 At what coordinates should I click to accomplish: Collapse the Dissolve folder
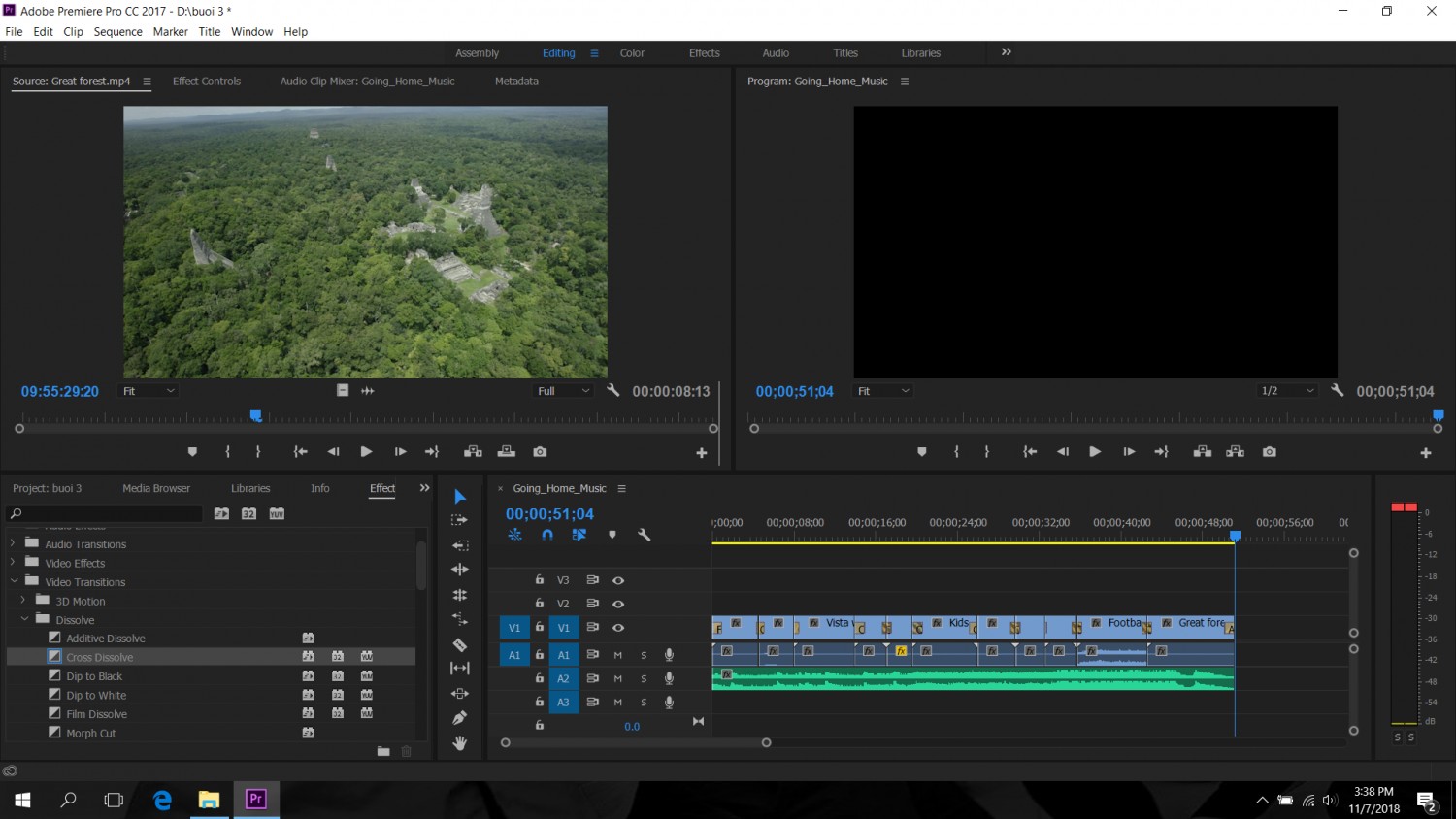24,619
